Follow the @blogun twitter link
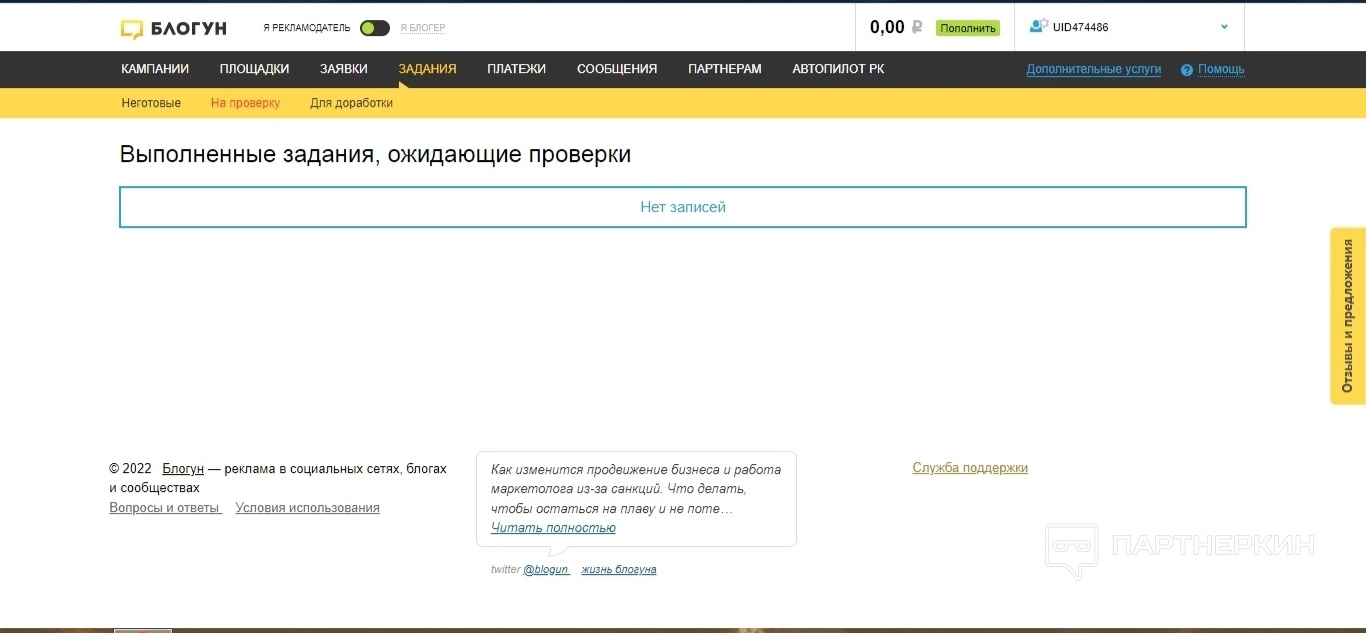The height and width of the screenshot is (633, 1366). pos(546,570)
